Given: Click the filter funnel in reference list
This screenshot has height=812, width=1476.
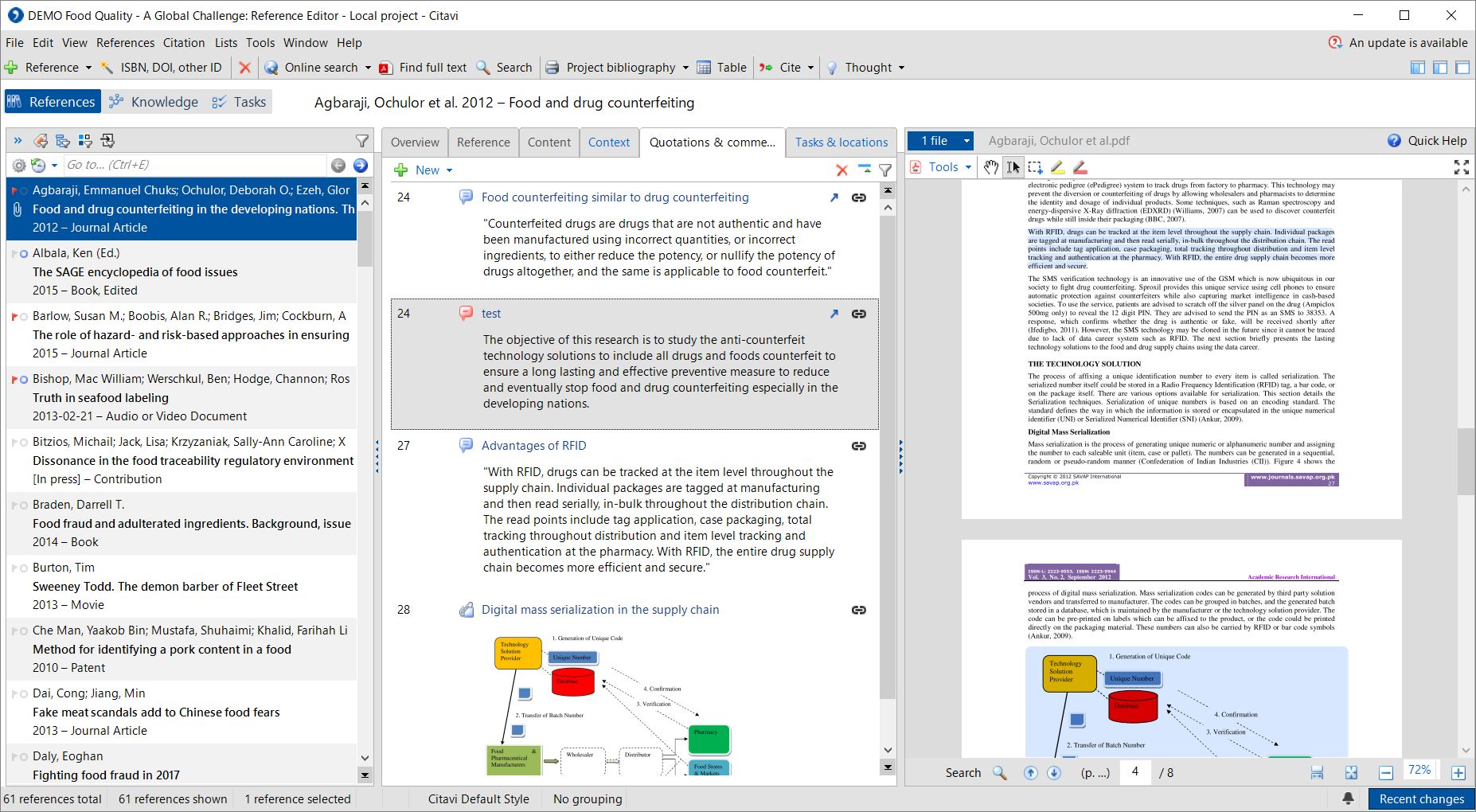Looking at the screenshot, I should 362,141.
